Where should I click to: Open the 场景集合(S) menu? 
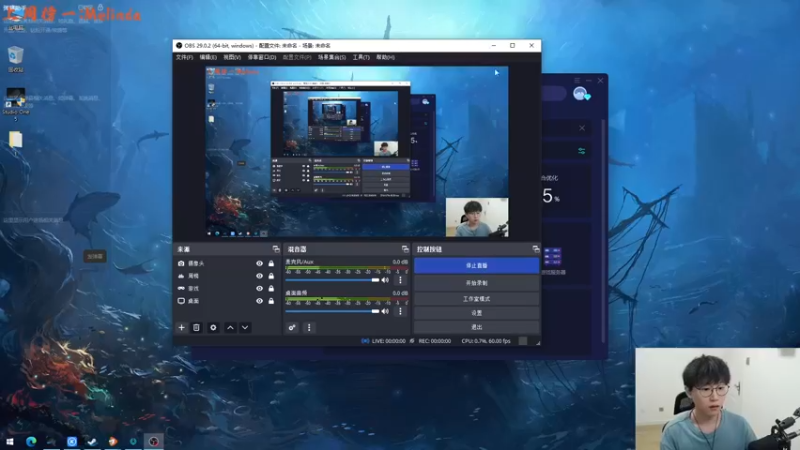pyautogui.click(x=332, y=58)
